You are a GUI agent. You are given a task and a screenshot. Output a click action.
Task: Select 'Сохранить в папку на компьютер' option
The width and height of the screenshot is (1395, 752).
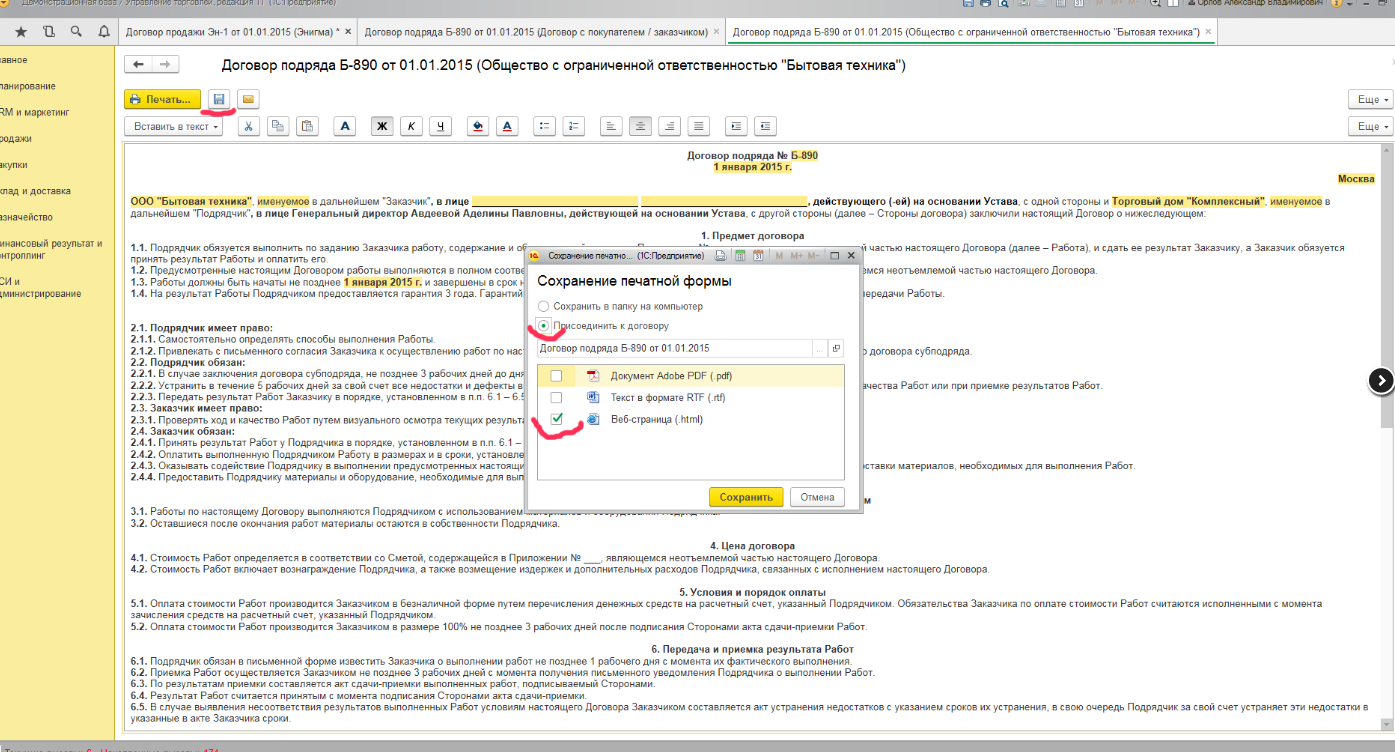pyautogui.click(x=620, y=306)
